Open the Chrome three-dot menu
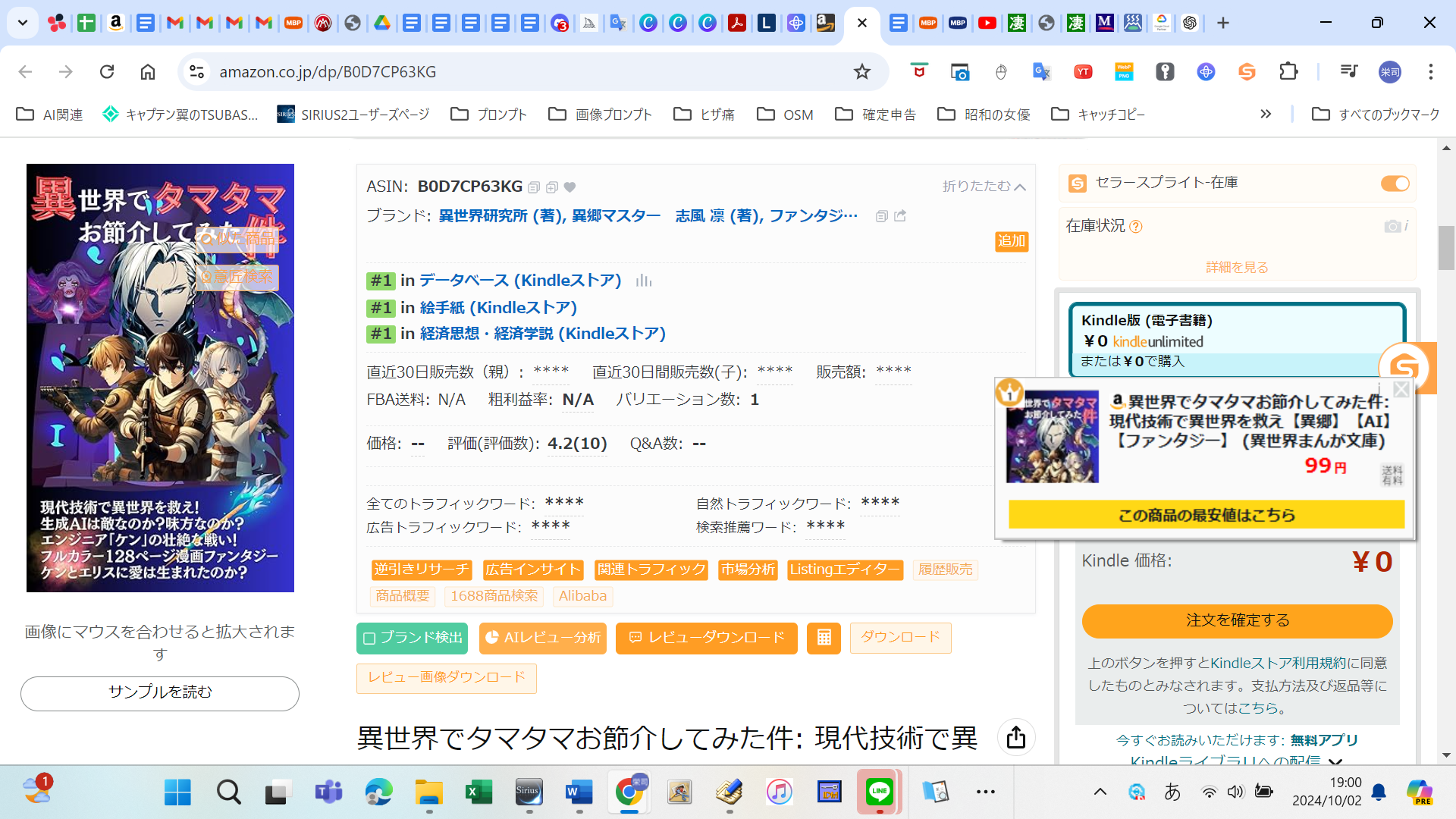 point(1431,72)
